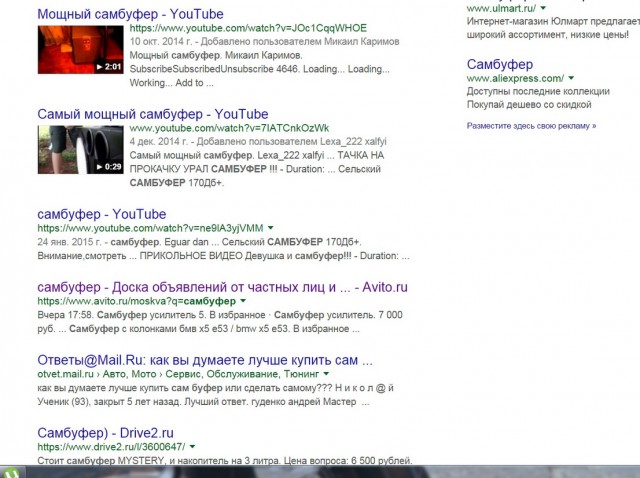This screenshot has height=478, width=640.
Task: Click the www.ulmart.ru ad URL
Action: [501, 8]
